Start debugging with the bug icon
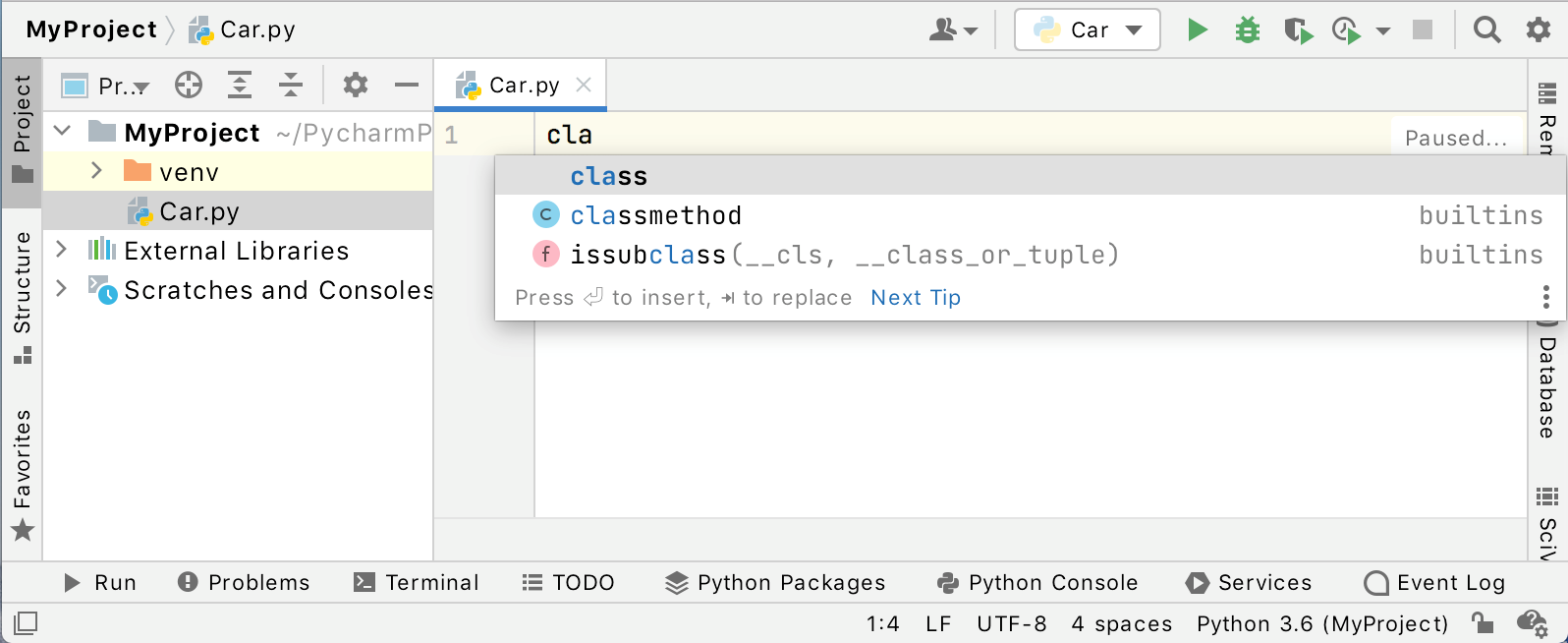 click(1247, 29)
